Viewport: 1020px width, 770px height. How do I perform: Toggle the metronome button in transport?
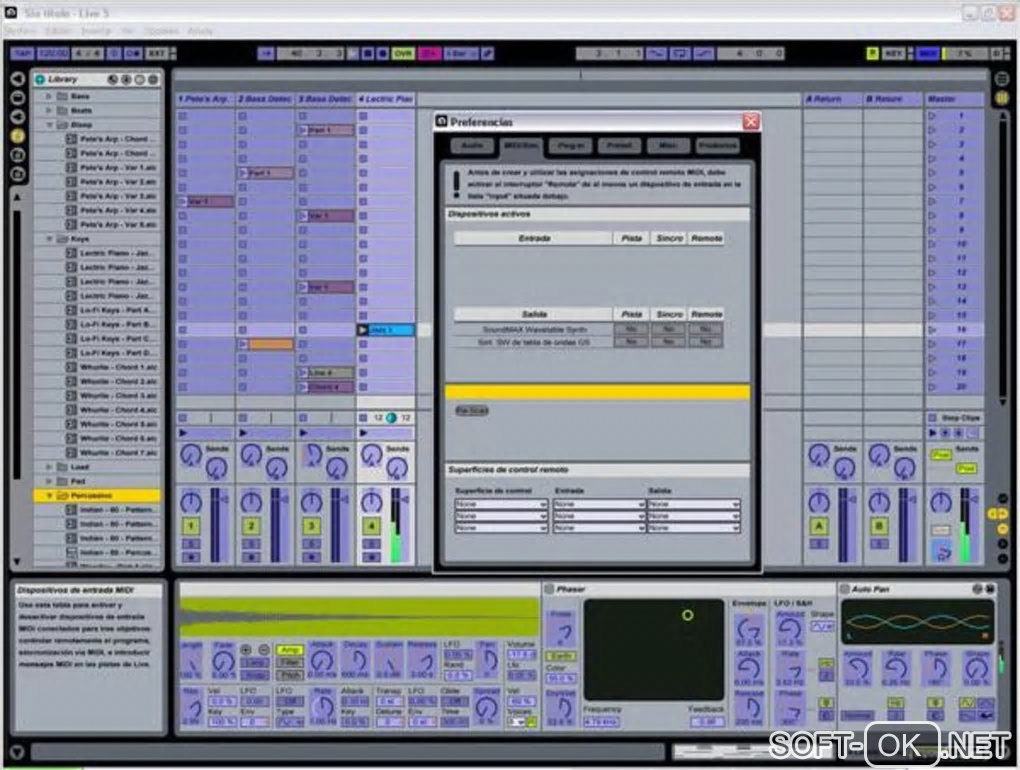133,53
